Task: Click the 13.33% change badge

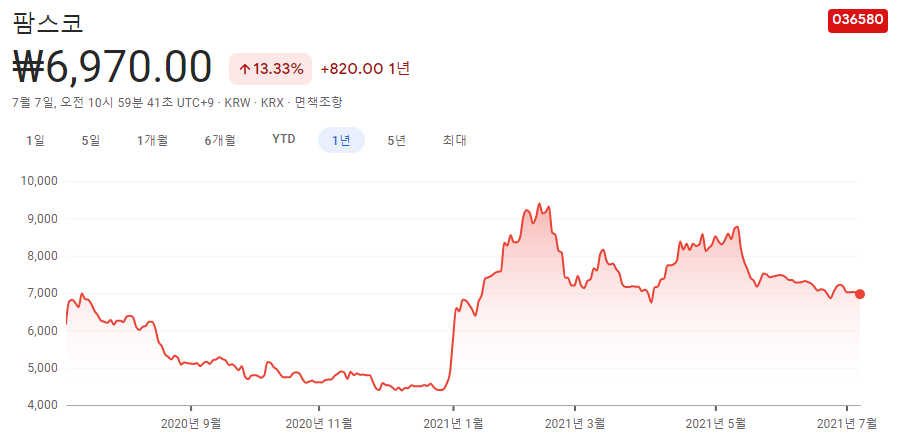Action: click(271, 69)
